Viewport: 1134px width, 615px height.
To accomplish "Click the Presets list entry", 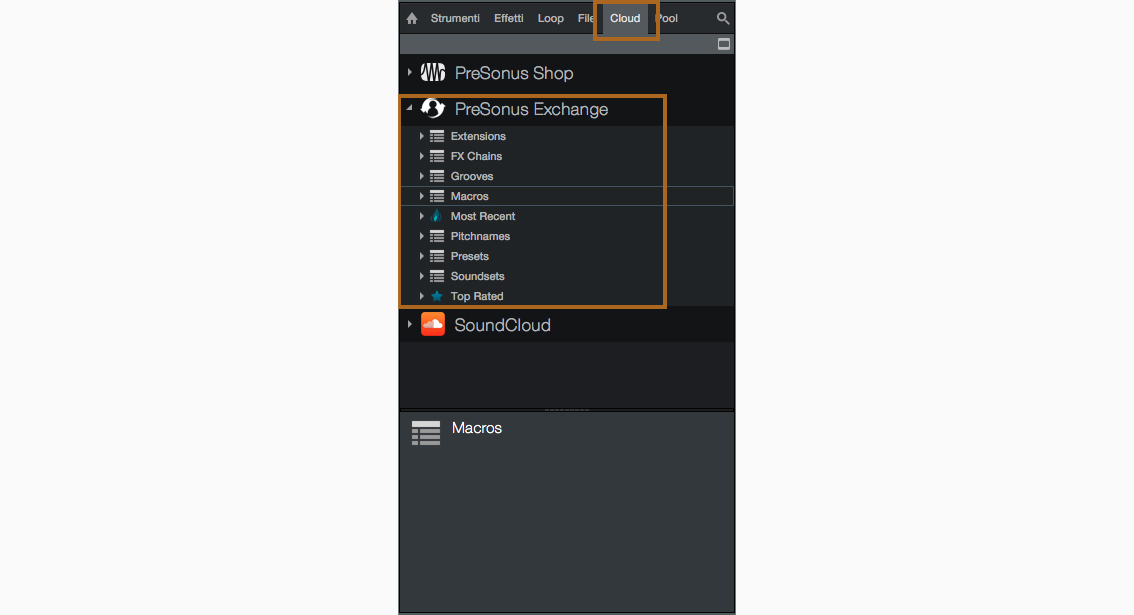I will click(x=469, y=256).
